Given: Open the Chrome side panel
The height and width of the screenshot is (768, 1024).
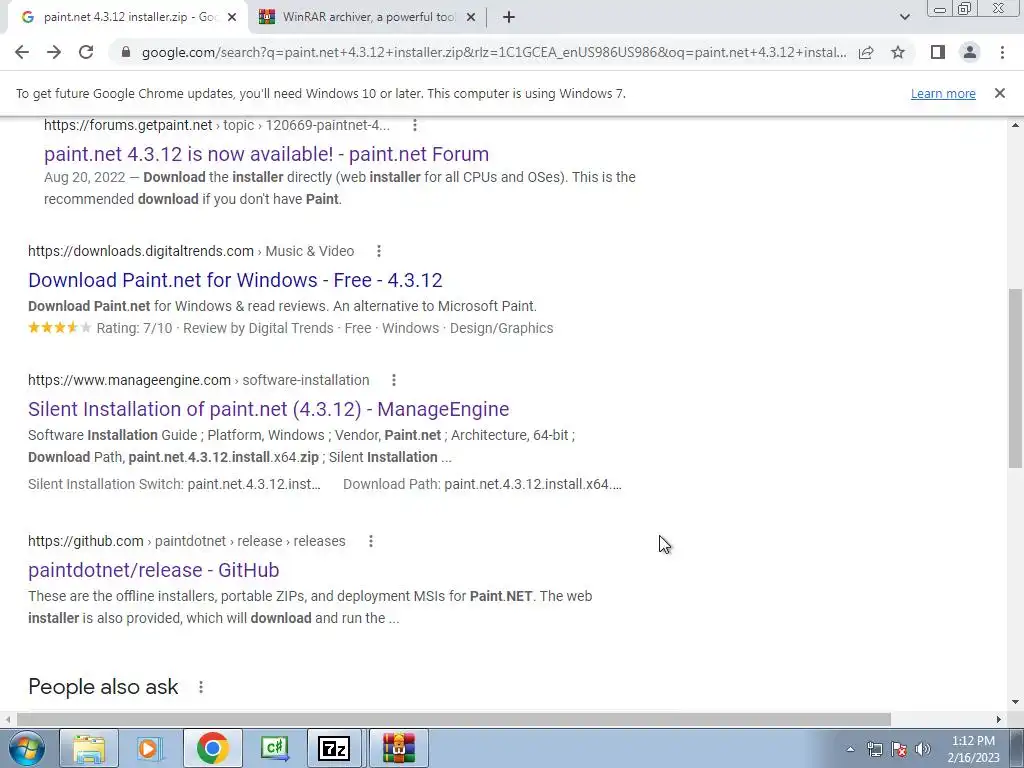Looking at the screenshot, I should (x=938, y=52).
